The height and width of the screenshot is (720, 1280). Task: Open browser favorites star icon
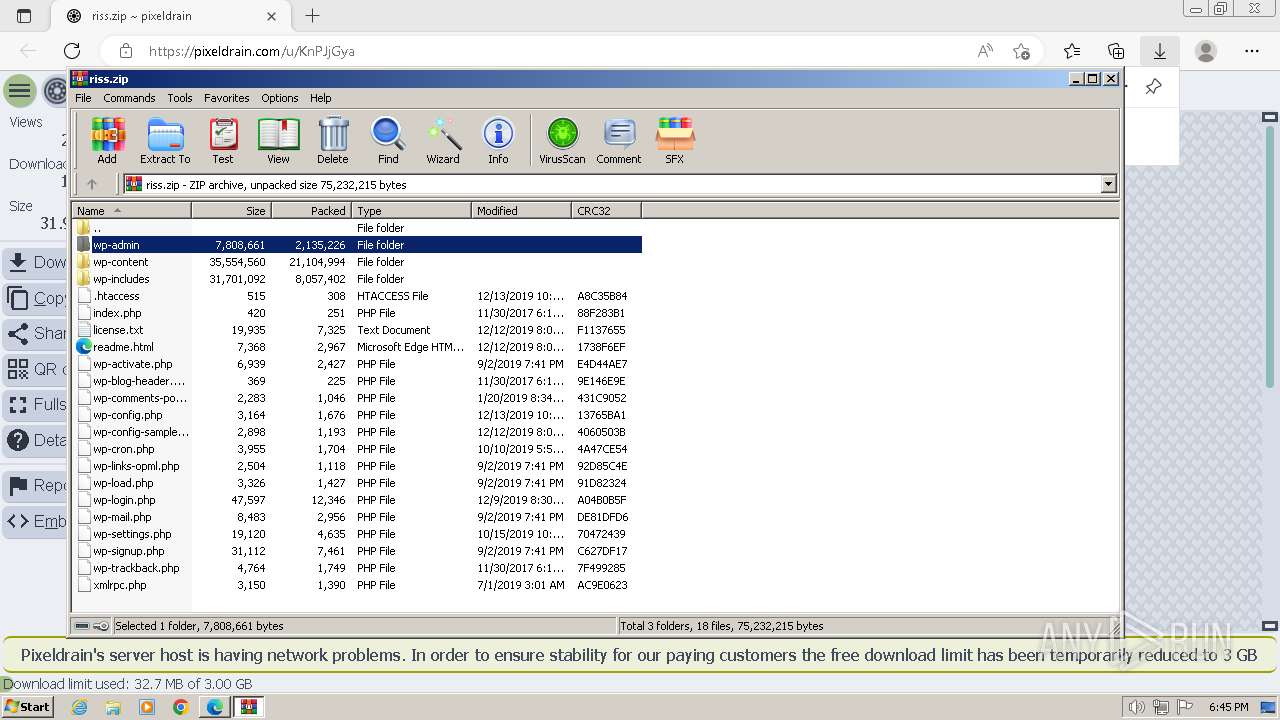point(1072,51)
